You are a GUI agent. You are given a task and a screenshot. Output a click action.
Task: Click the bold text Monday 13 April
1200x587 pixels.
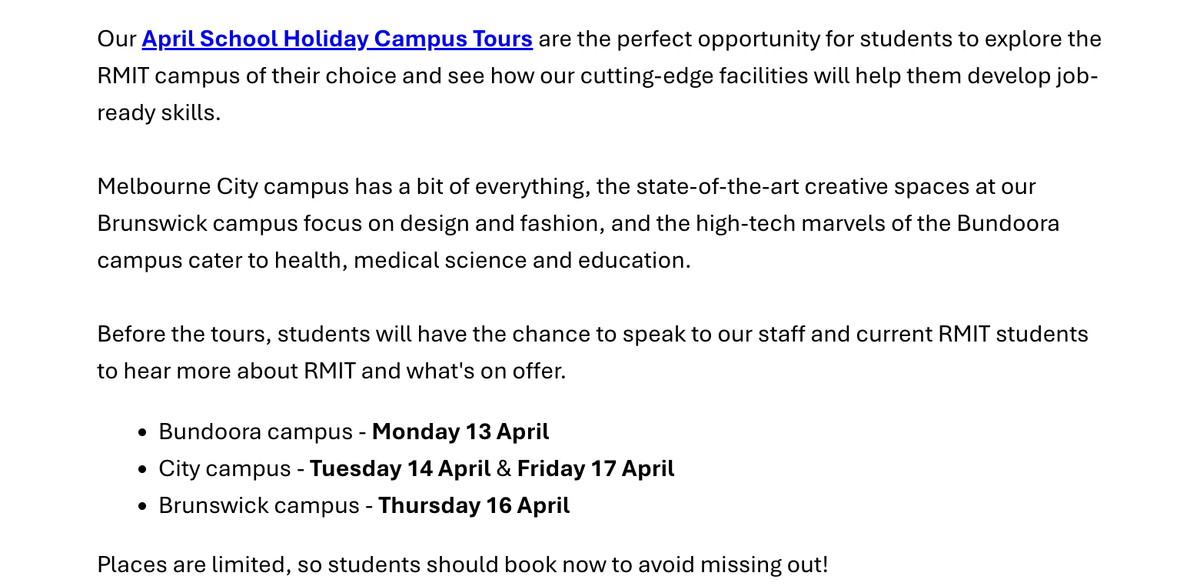coord(460,432)
